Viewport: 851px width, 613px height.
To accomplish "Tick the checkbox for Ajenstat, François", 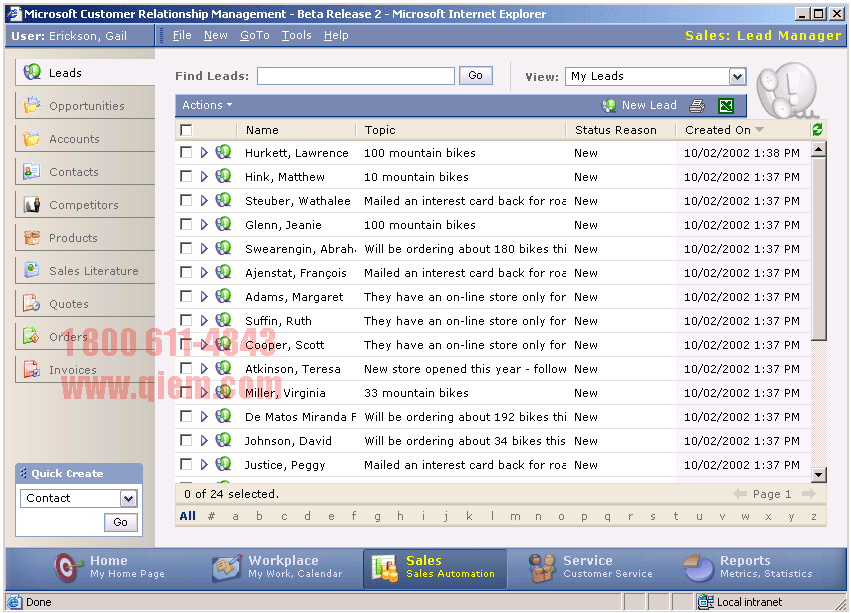I will coord(186,272).
